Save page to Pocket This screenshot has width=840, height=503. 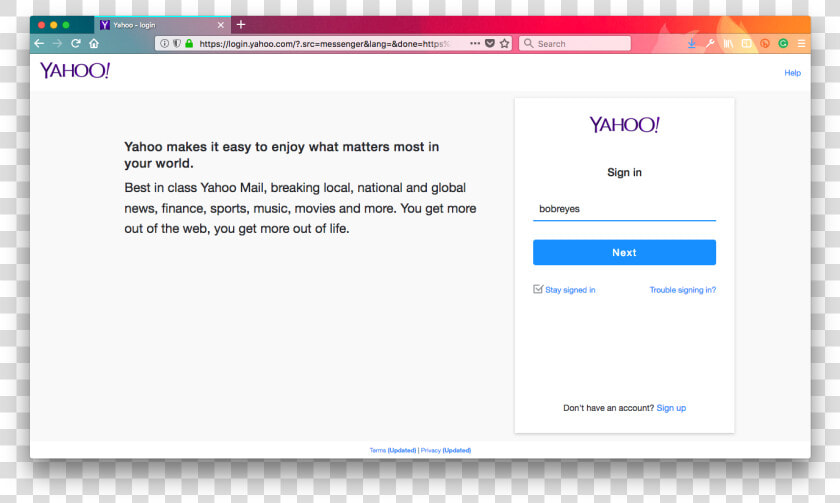[x=490, y=43]
